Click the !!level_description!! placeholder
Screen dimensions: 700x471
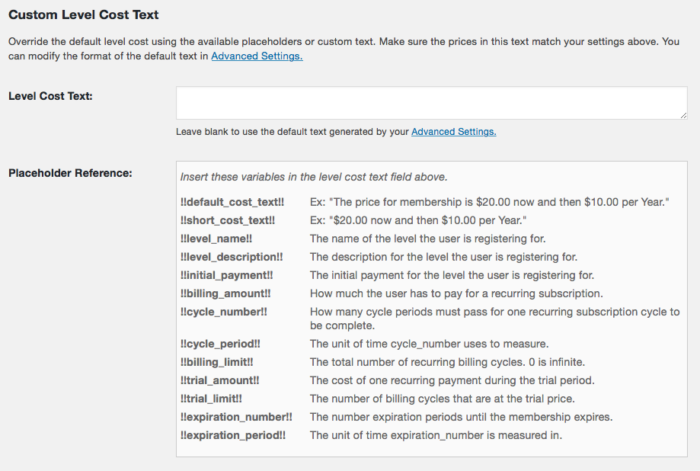232,257
